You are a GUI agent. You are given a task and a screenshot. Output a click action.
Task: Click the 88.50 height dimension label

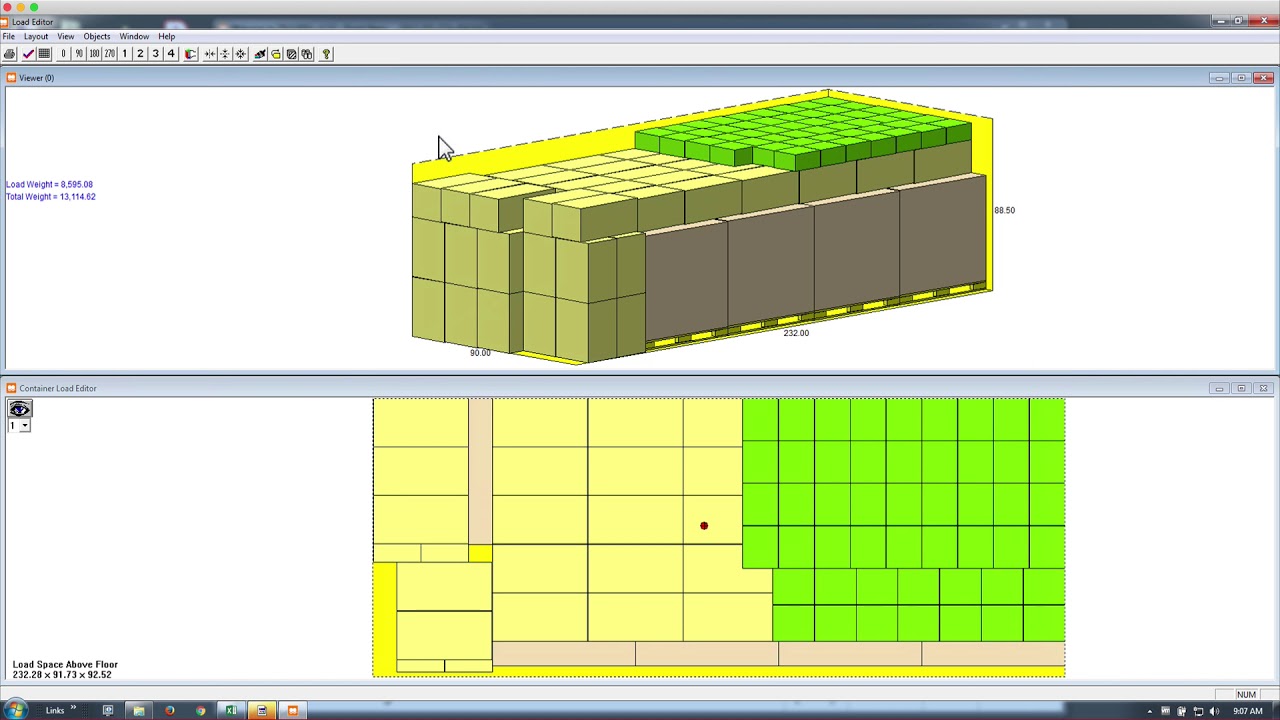(1004, 210)
